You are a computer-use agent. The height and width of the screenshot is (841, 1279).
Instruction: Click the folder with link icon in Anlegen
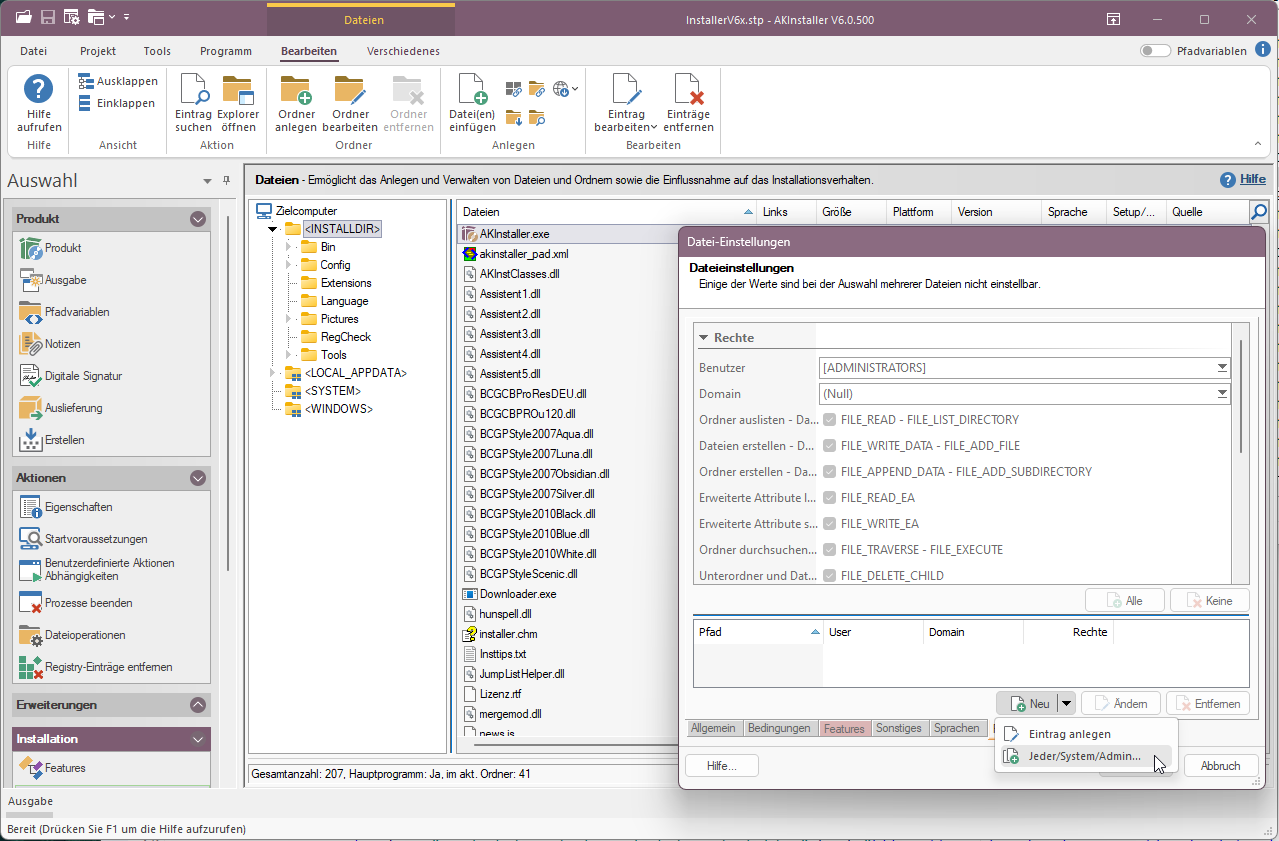click(x=537, y=89)
